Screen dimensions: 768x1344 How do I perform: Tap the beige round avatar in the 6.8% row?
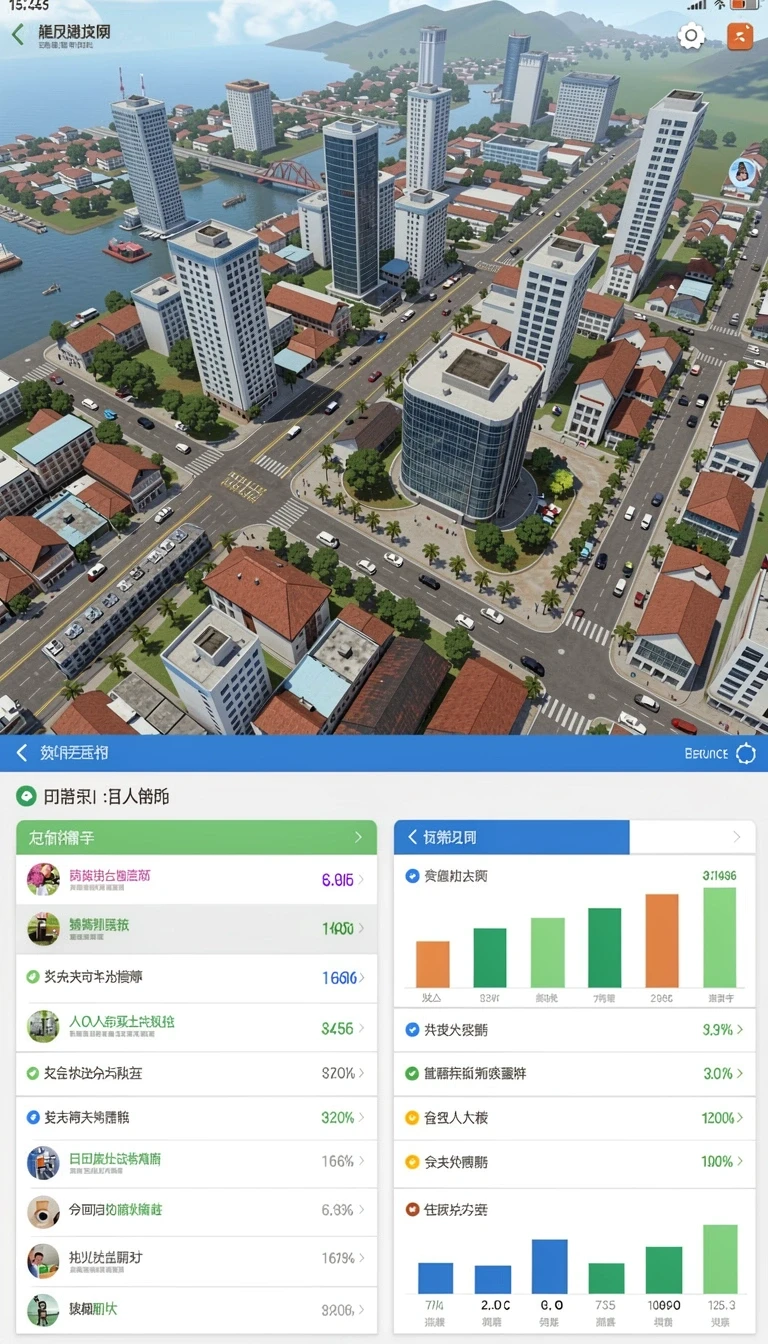43,1212
